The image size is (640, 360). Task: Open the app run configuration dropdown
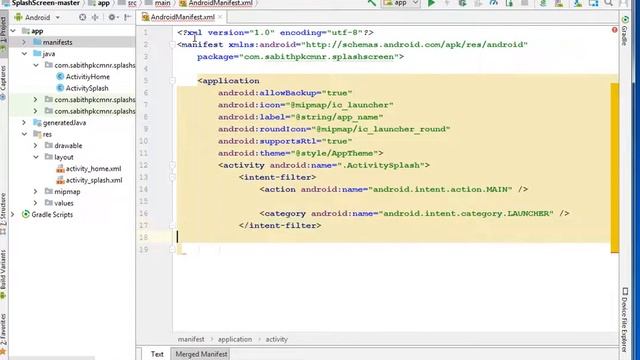click(x=400, y=3)
